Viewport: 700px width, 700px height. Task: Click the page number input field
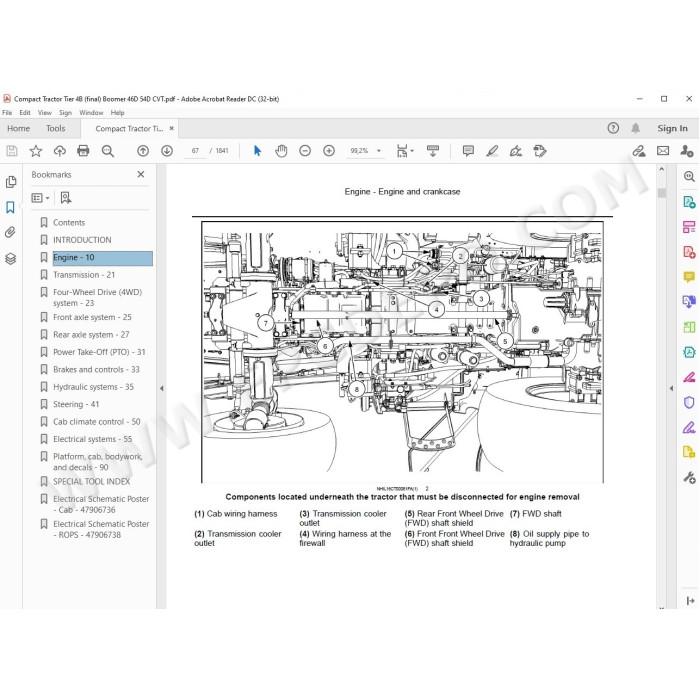pos(195,151)
